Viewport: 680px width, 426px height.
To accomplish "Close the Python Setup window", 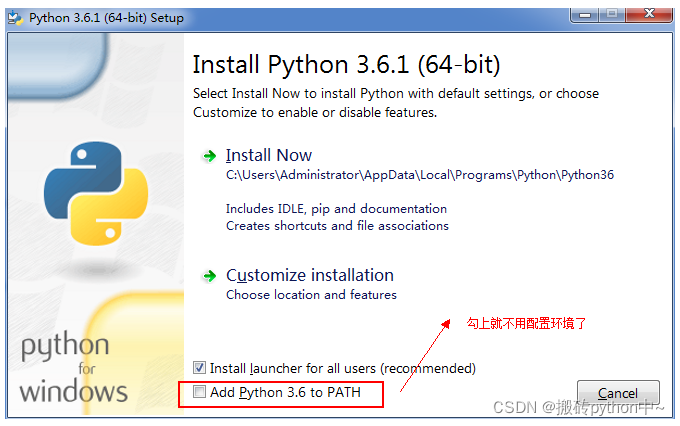I will 649,14.
